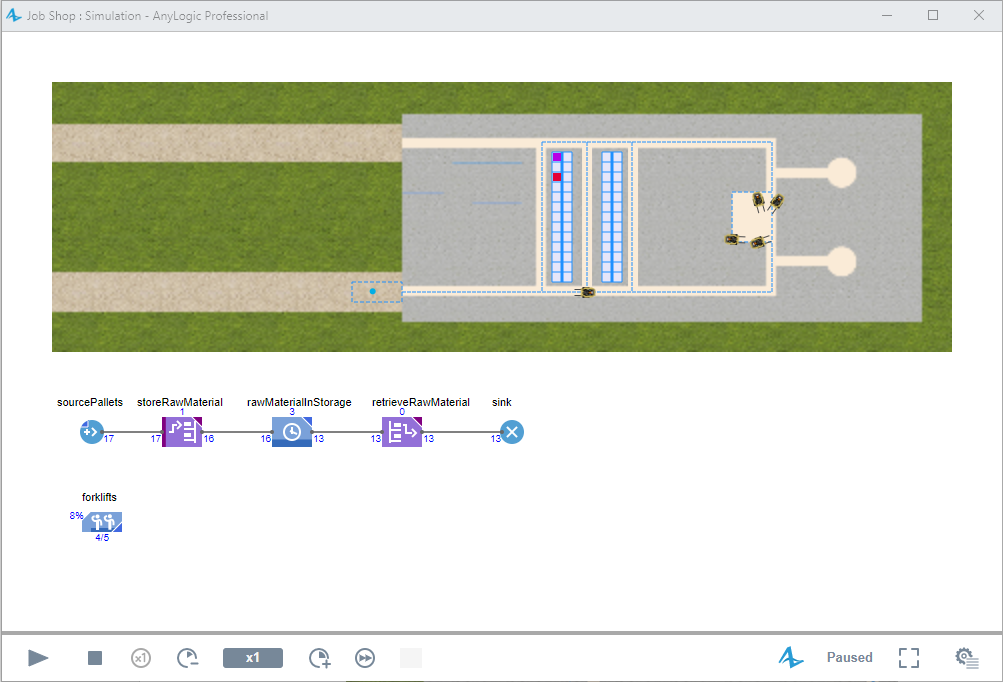Viewport: 1003px width, 682px height.
Task: Click the 4/5 forklift availability value
Action: click(102, 537)
